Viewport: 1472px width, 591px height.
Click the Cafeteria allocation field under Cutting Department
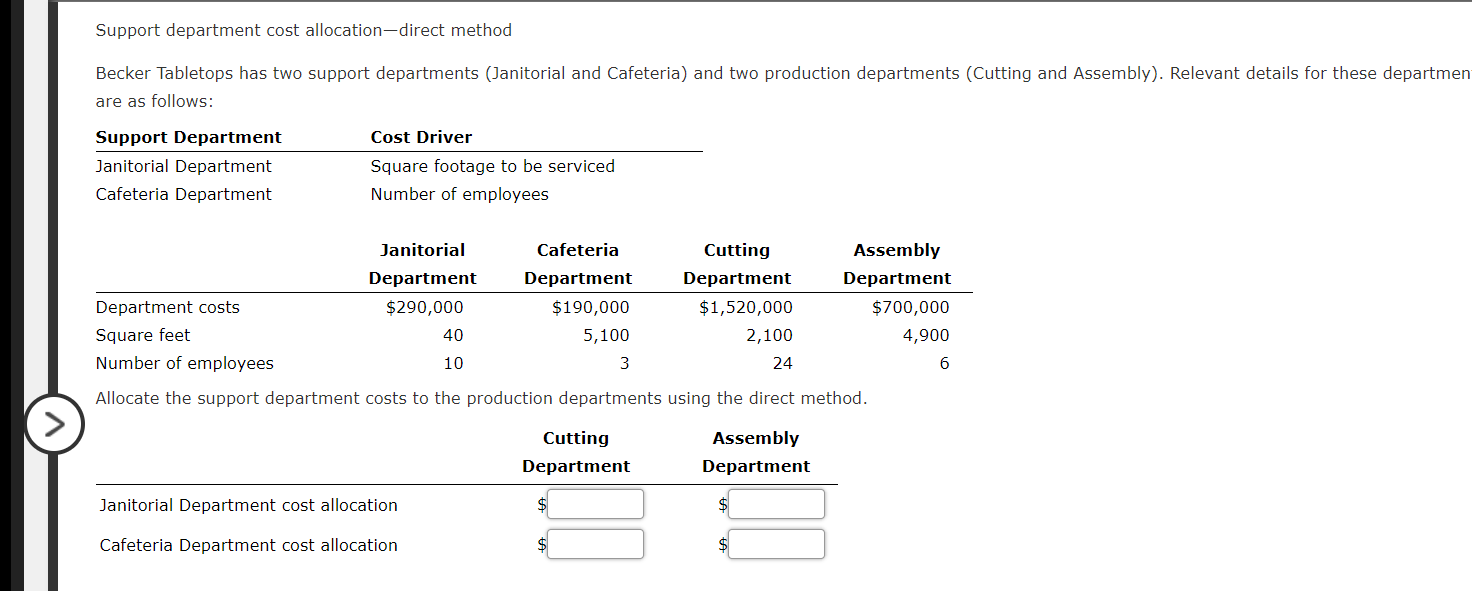(595, 544)
